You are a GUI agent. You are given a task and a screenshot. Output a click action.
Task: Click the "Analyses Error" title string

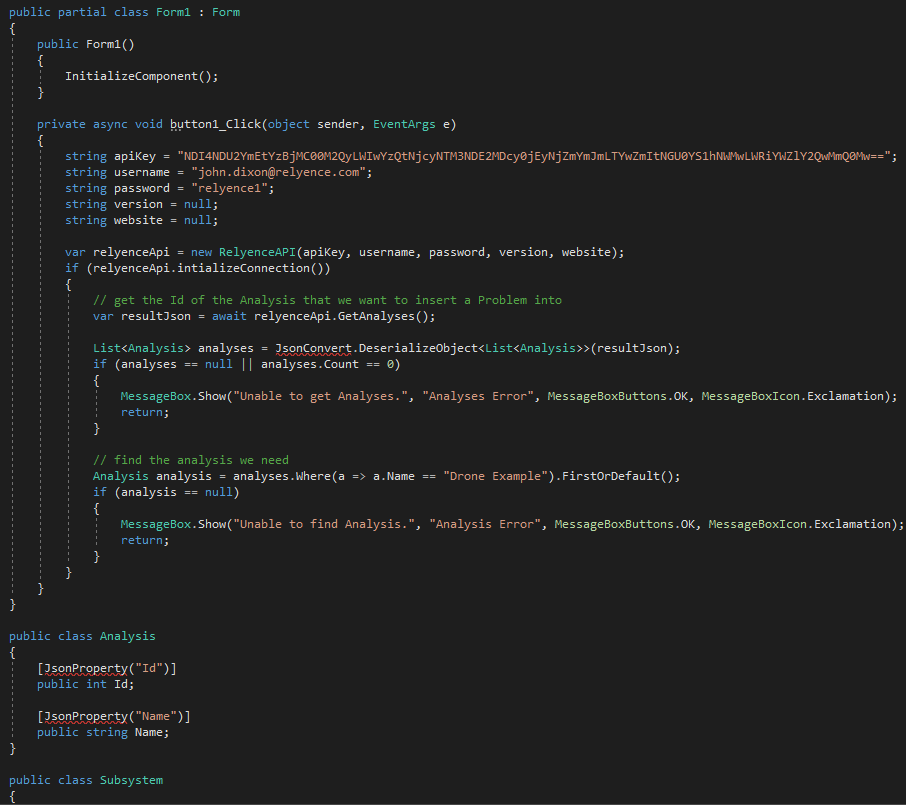(x=480, y=396)
